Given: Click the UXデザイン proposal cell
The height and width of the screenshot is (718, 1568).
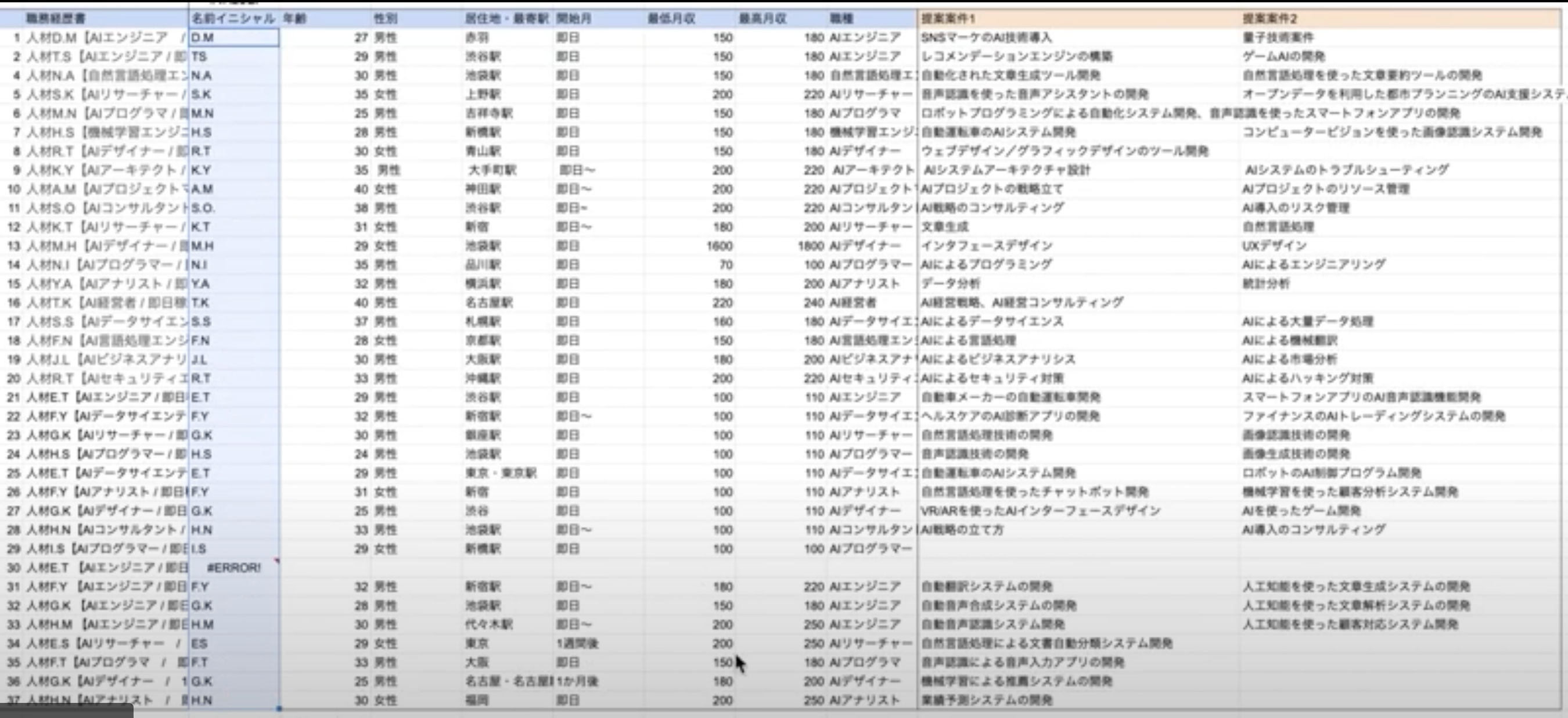Looking at the screenshot, I should click(1274, 246).
